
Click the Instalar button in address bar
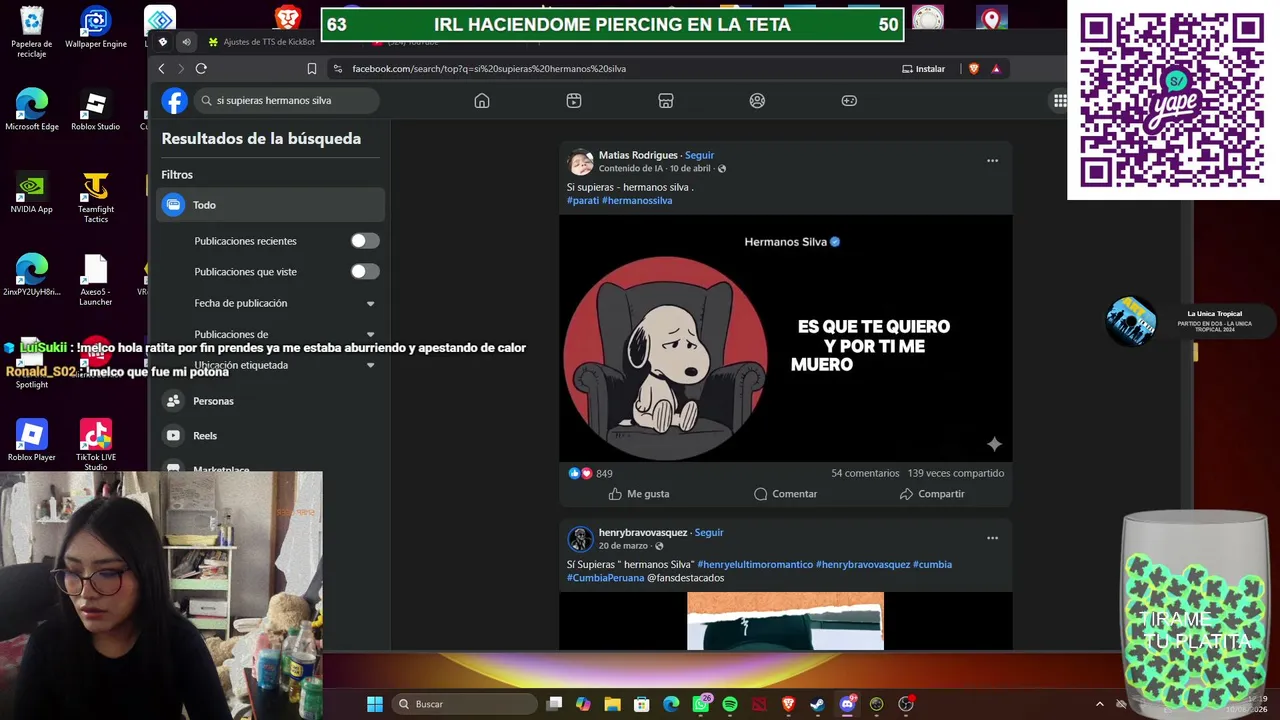coord(923,69)
